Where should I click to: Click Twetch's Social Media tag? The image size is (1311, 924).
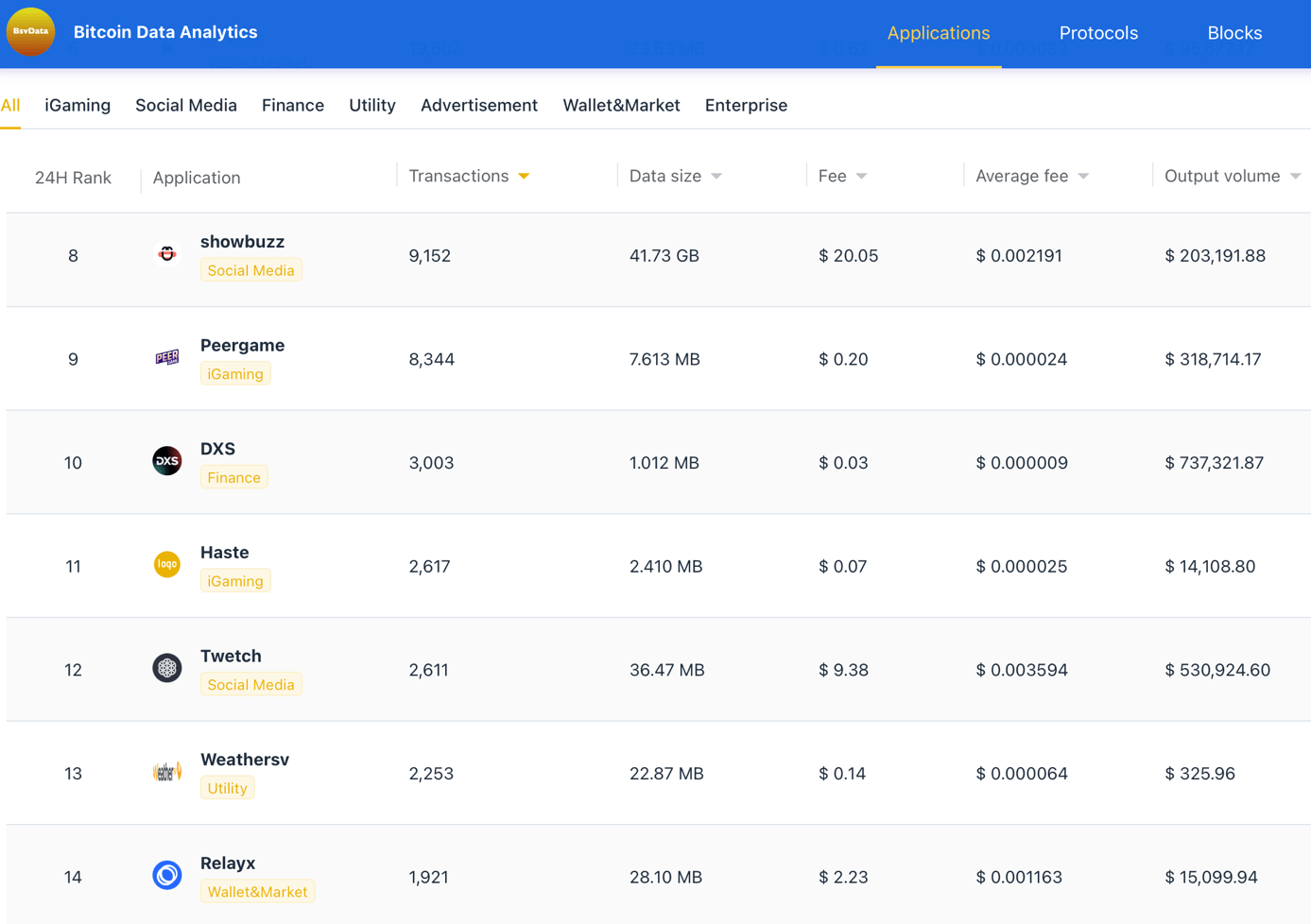pyautogui.click(x=250, y=684)
